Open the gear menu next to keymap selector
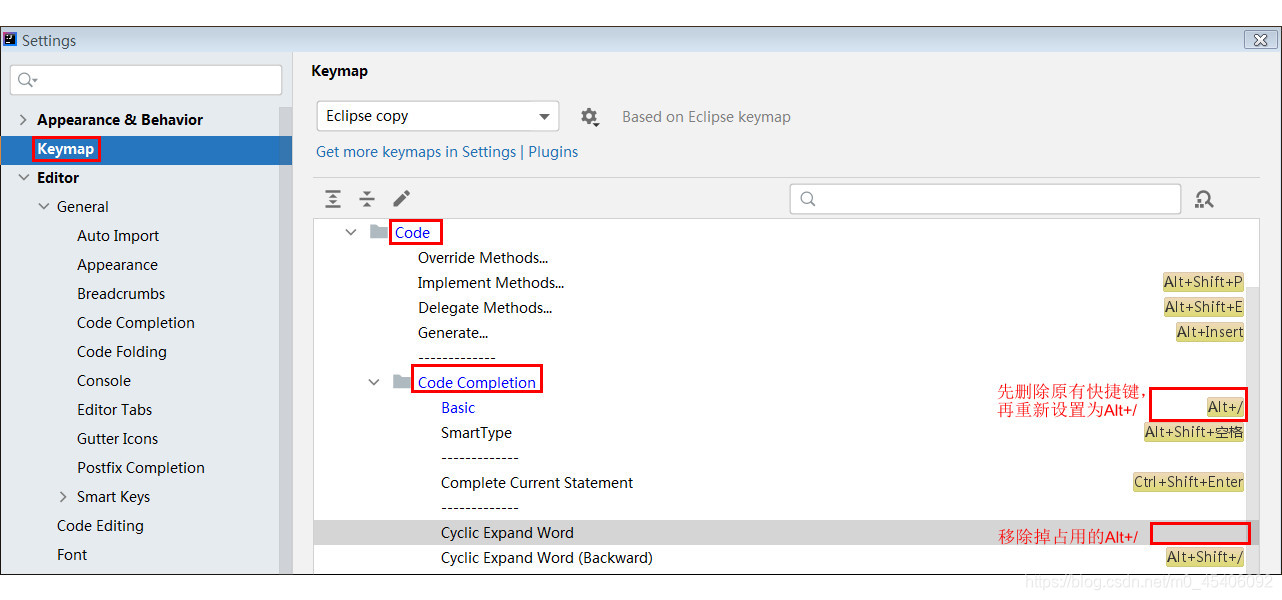The image size is (1282, 600). (x=590, y=117)
